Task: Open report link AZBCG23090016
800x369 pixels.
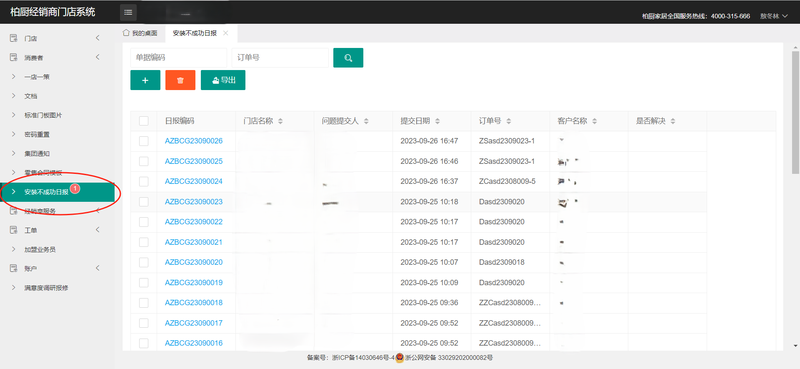Action: click(x=193, y=343)
